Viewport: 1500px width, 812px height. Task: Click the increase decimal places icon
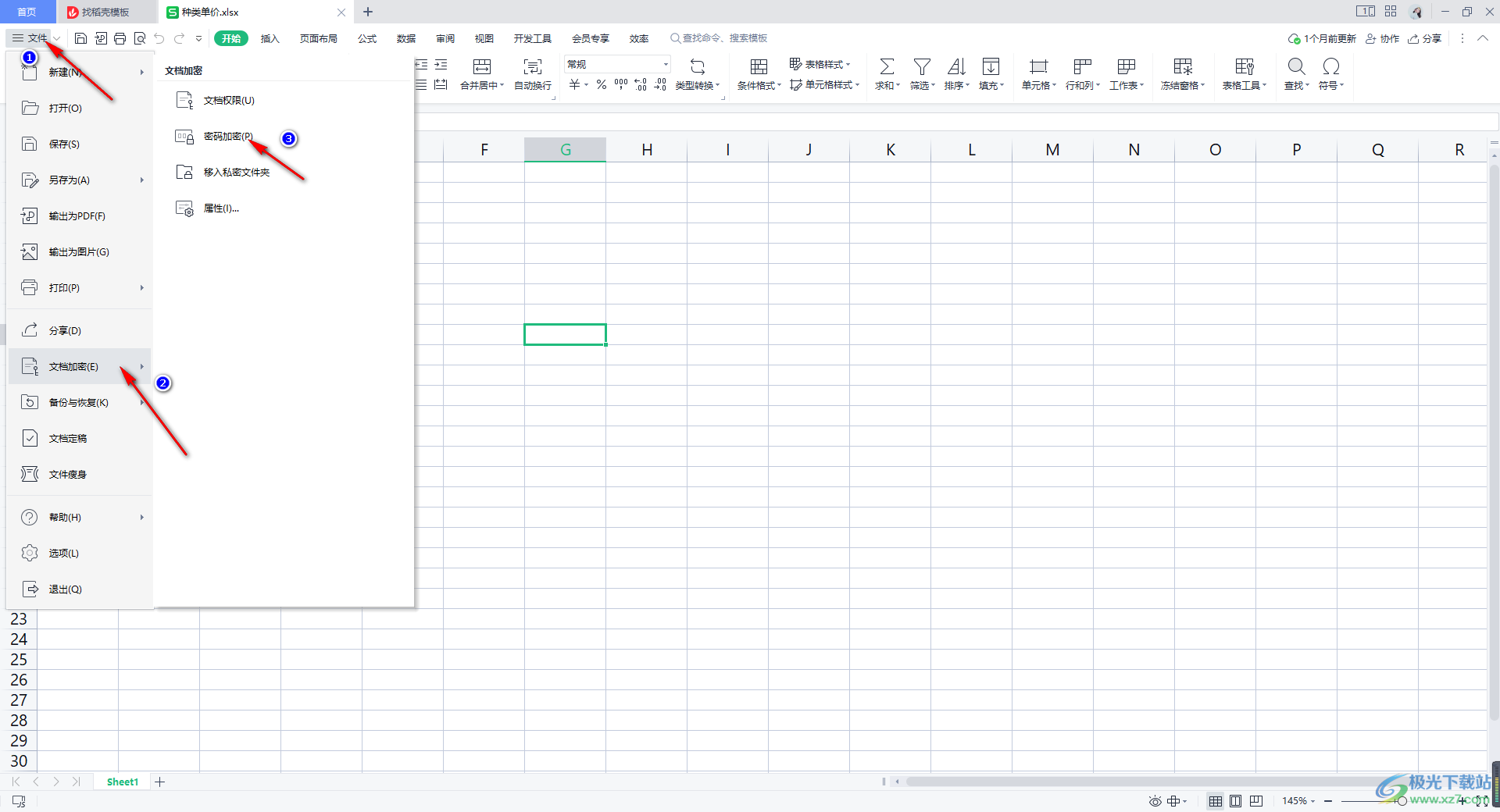coord(641,84)
